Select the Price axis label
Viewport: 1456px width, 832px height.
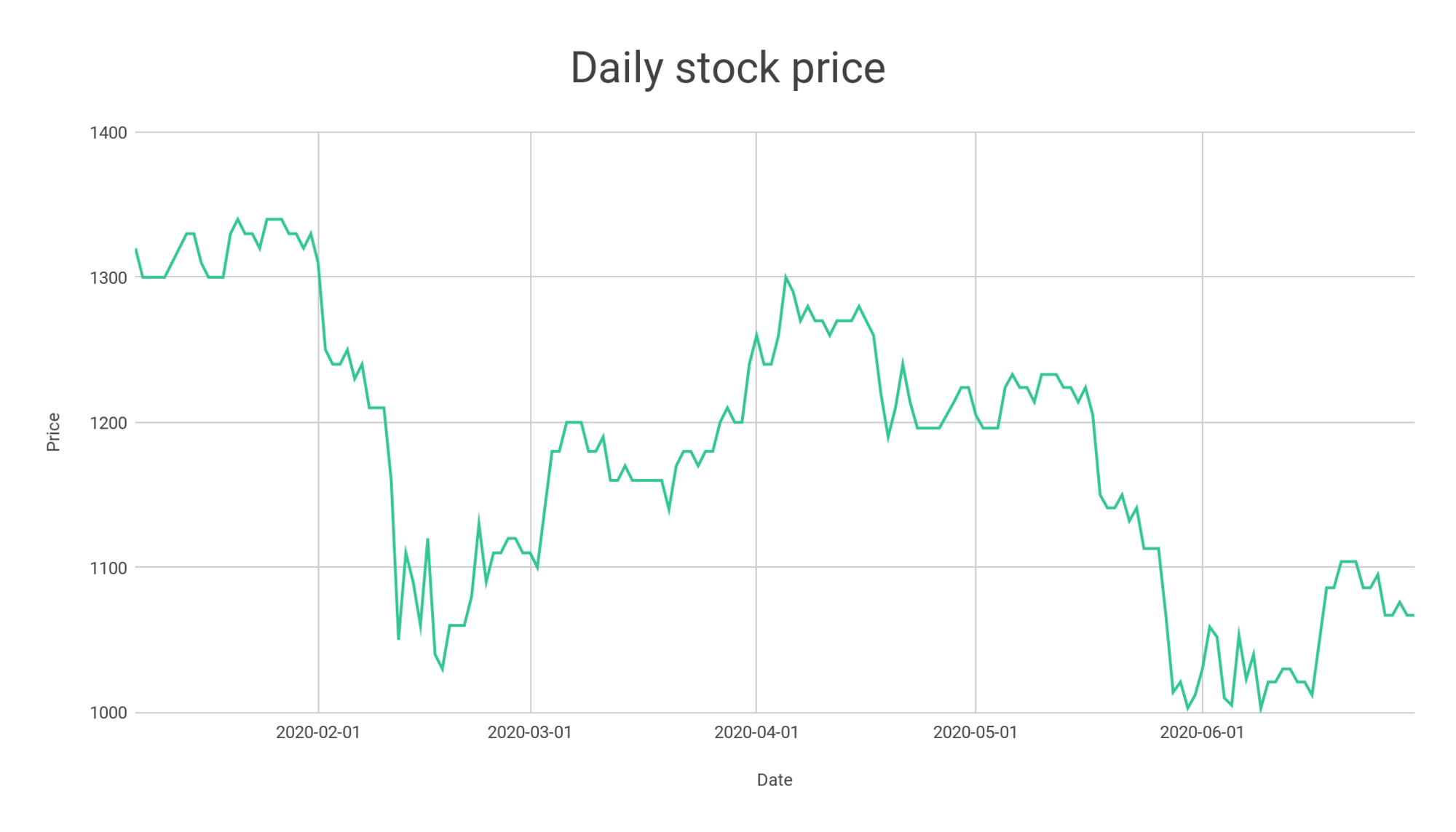coord(53,432)
